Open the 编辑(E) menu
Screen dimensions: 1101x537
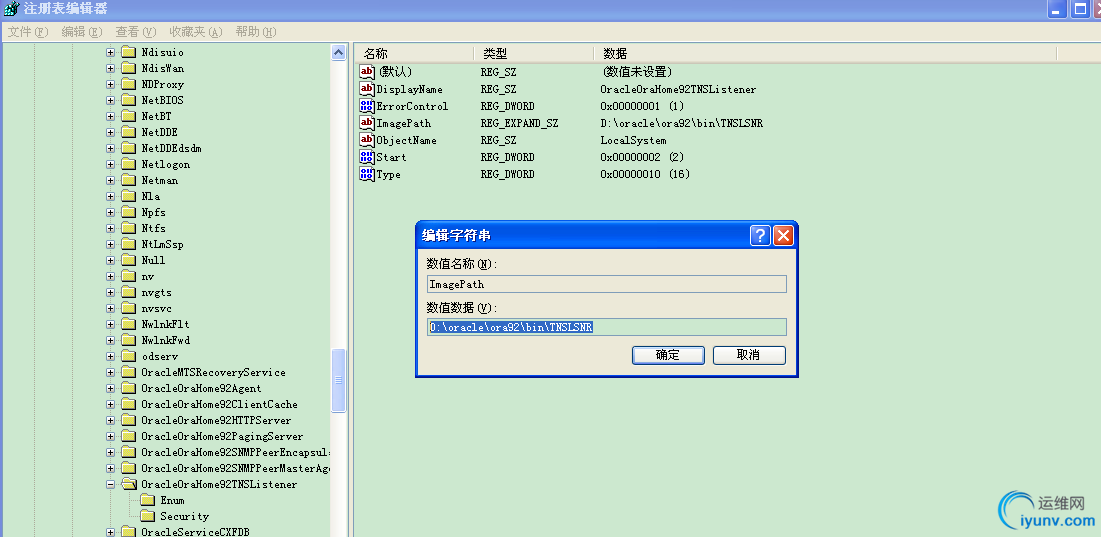point(82,32)
